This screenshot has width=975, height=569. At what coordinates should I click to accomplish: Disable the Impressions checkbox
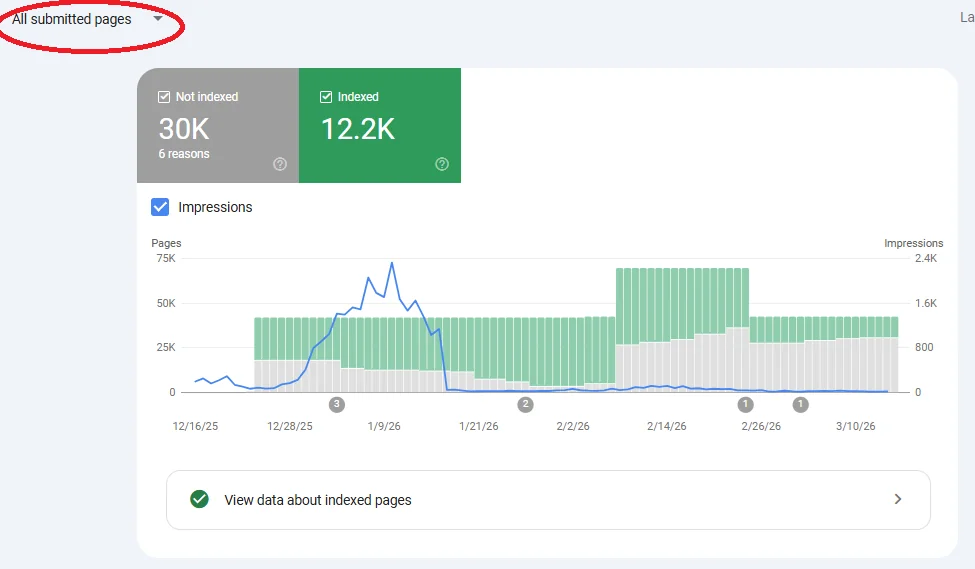pyautogui.click(x=160, y=207)
